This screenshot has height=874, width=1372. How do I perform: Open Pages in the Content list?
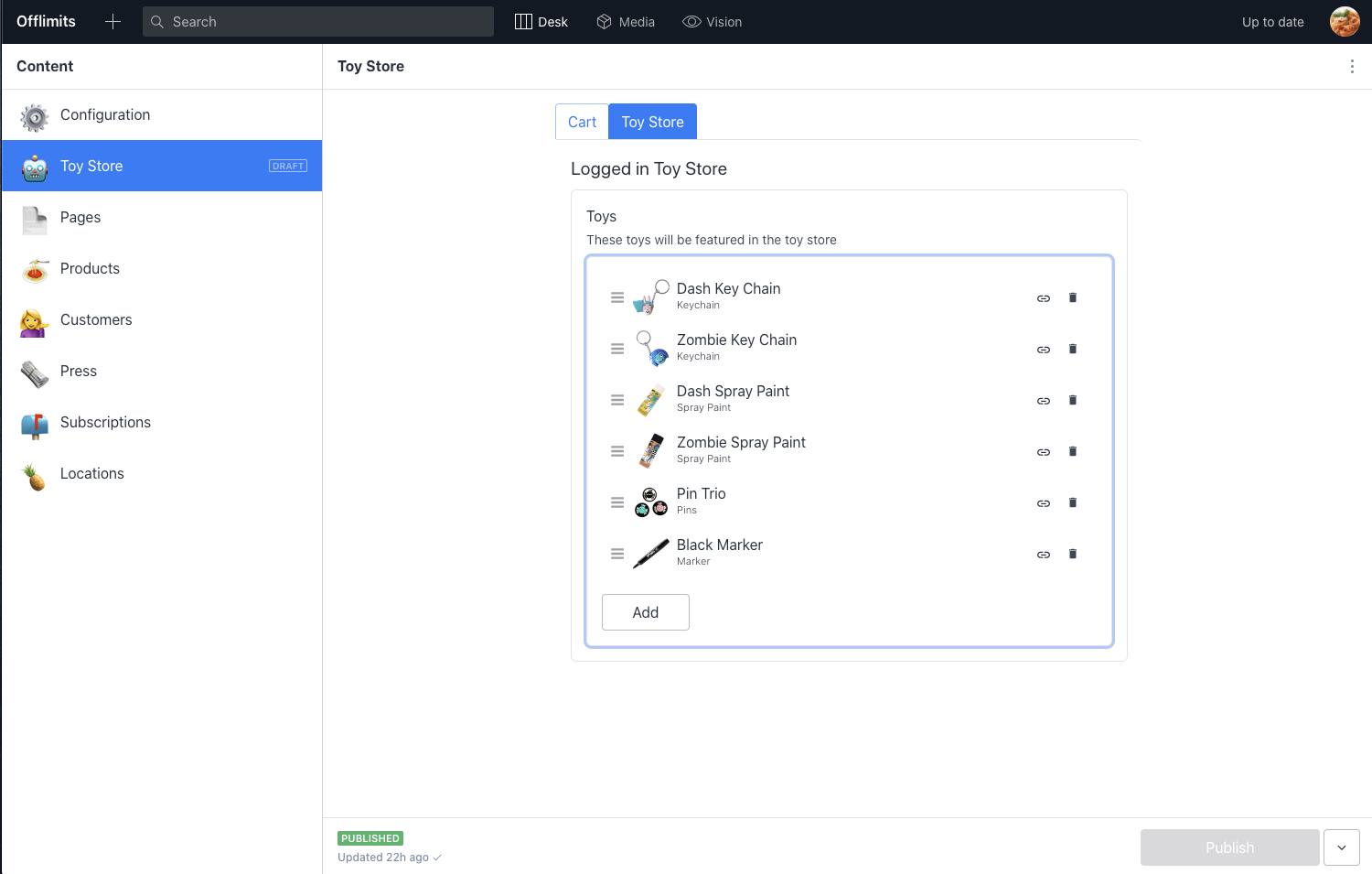point(162,218)
